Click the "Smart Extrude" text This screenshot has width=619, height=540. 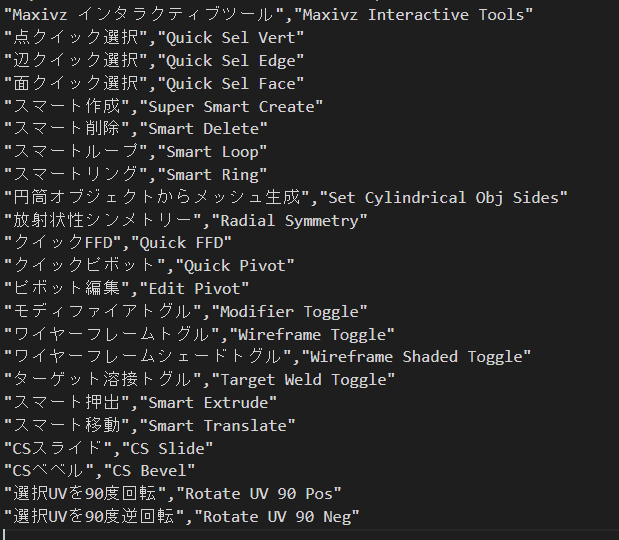coord(208,403)
